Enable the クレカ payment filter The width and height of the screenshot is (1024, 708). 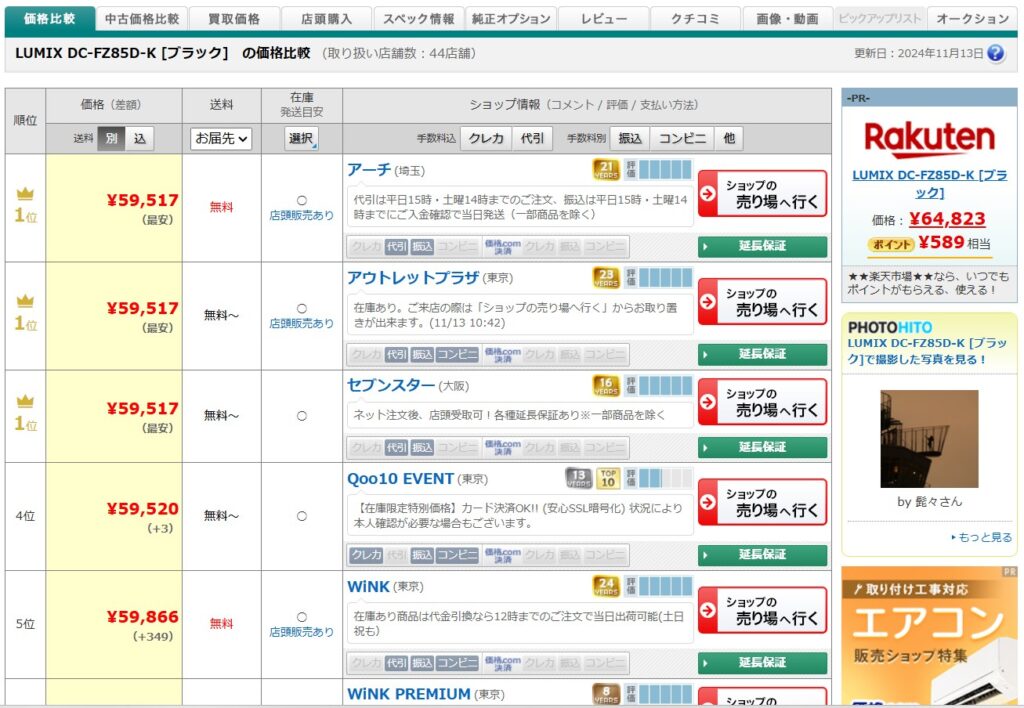tap(486, 139)
